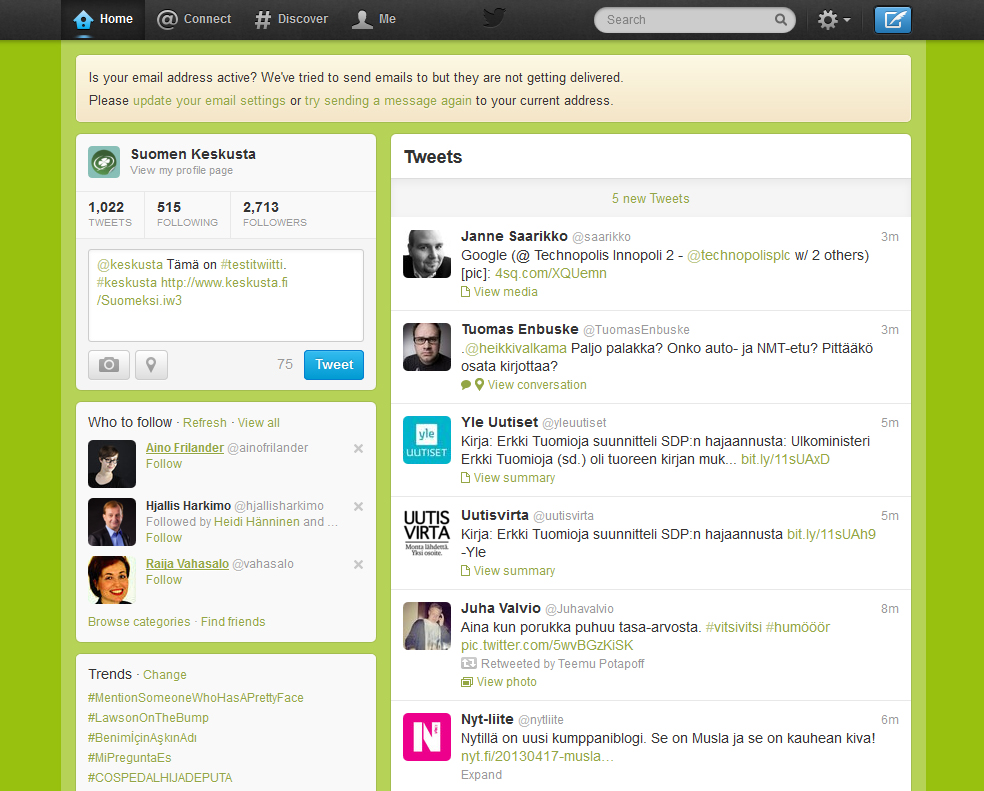Follow Hjallis Harkimo

pyautogui.click(x=164, y=538)
